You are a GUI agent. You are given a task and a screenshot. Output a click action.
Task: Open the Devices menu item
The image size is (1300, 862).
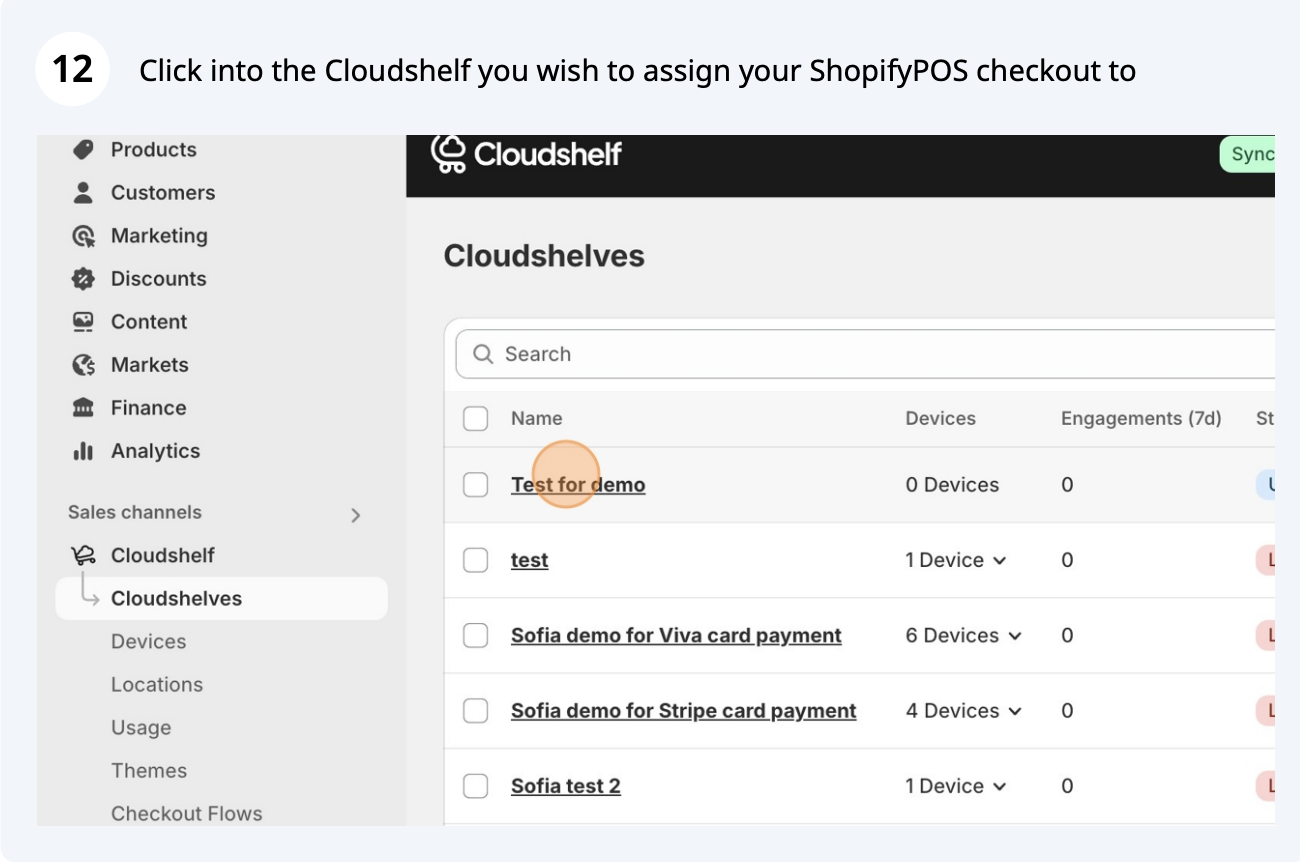148,642
